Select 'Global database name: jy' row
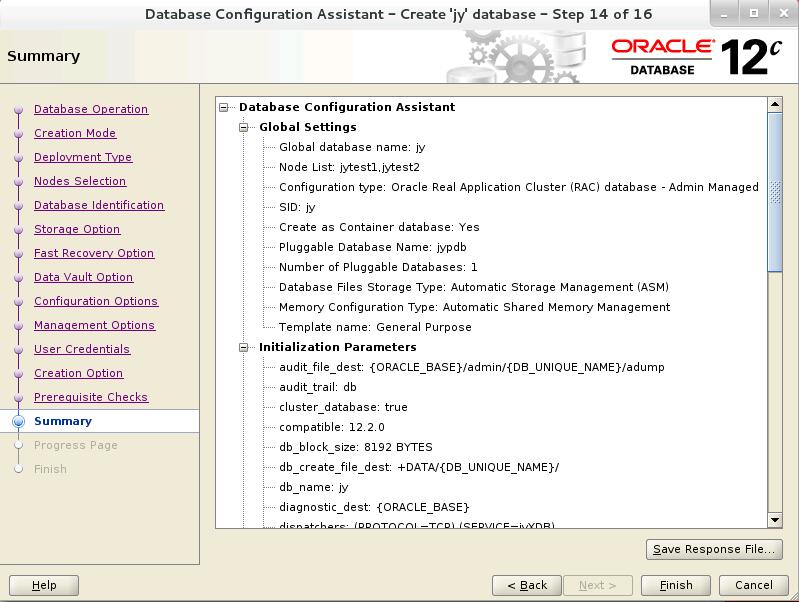 [352, 147]
